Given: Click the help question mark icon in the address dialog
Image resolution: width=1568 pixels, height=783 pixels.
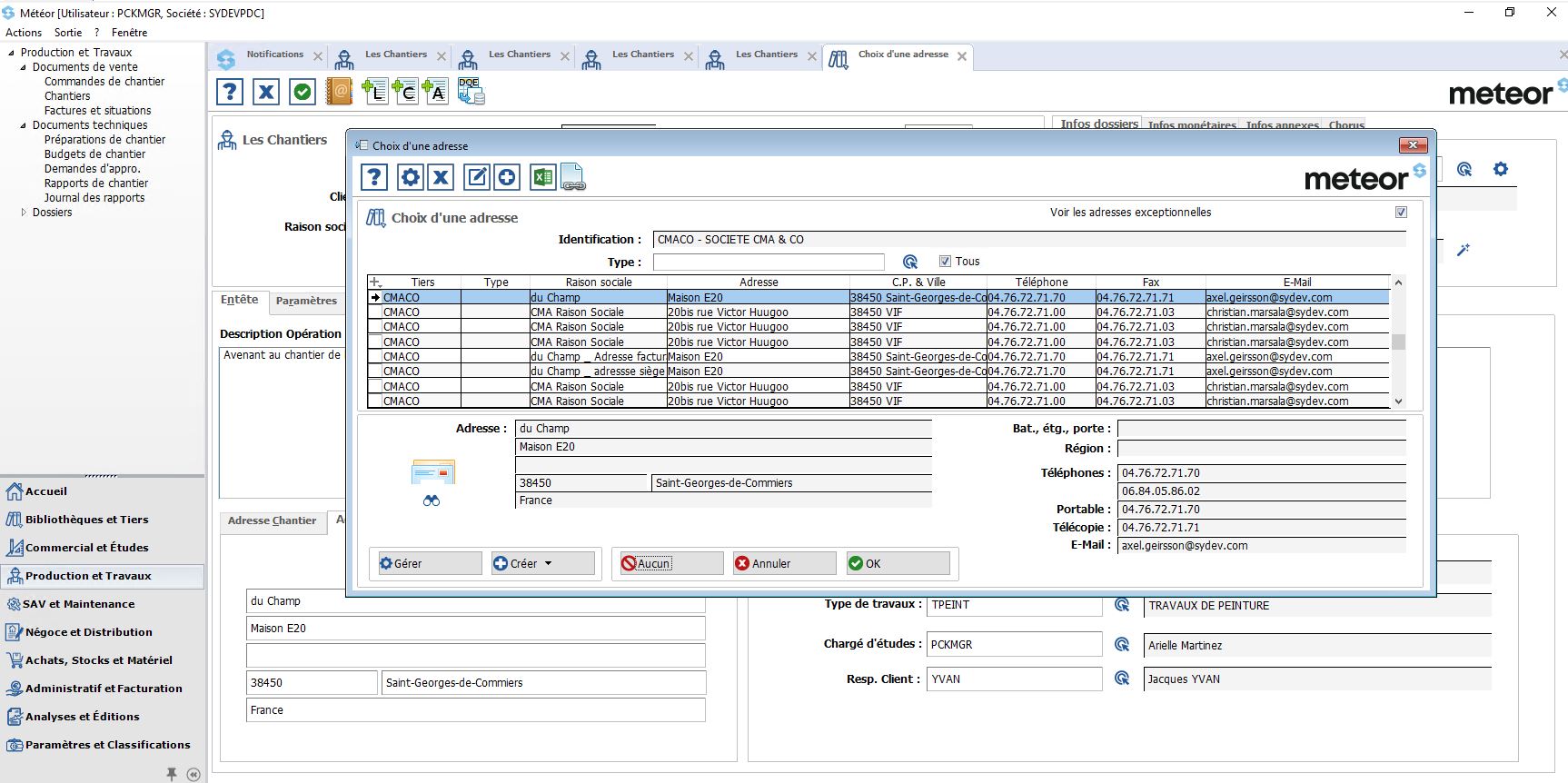Looking at the screenshot, I should point(374,177).
